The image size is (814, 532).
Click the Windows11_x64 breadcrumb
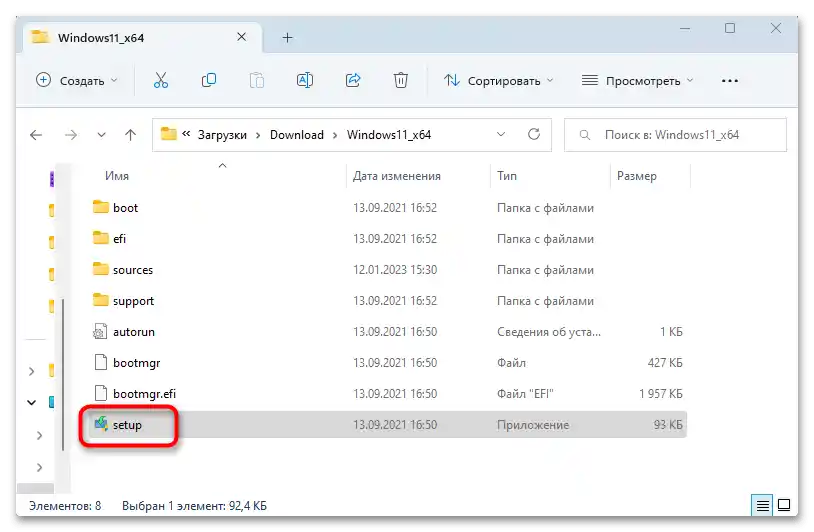[389, 135]
